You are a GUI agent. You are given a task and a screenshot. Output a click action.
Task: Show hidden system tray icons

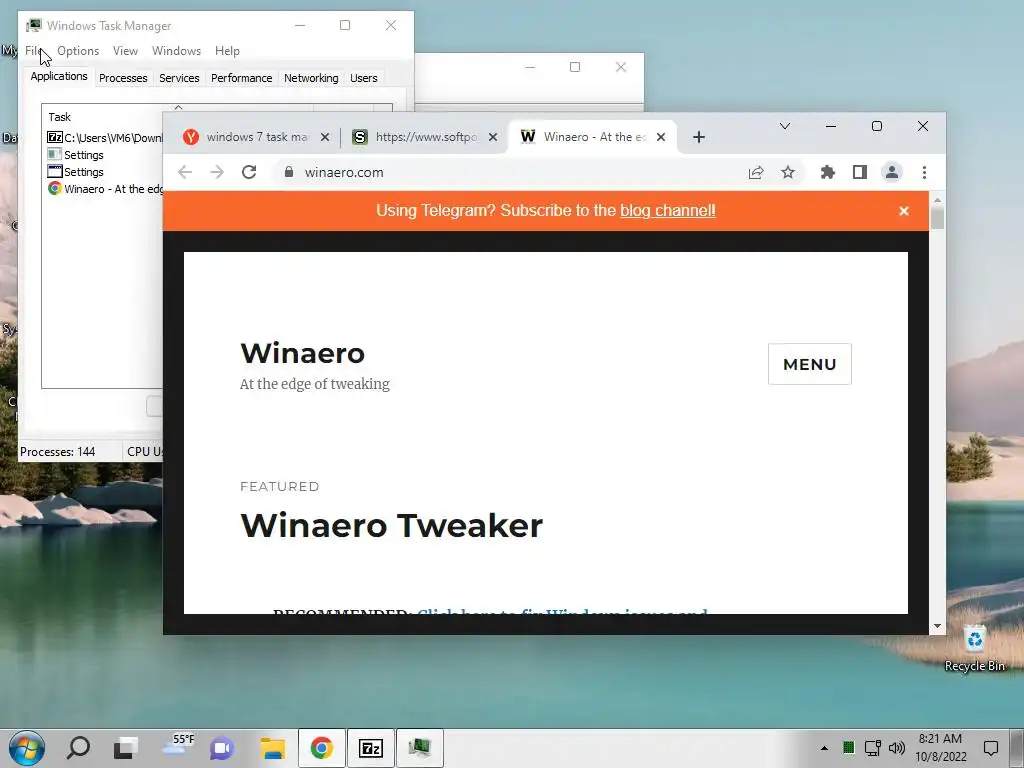point(824,748)
